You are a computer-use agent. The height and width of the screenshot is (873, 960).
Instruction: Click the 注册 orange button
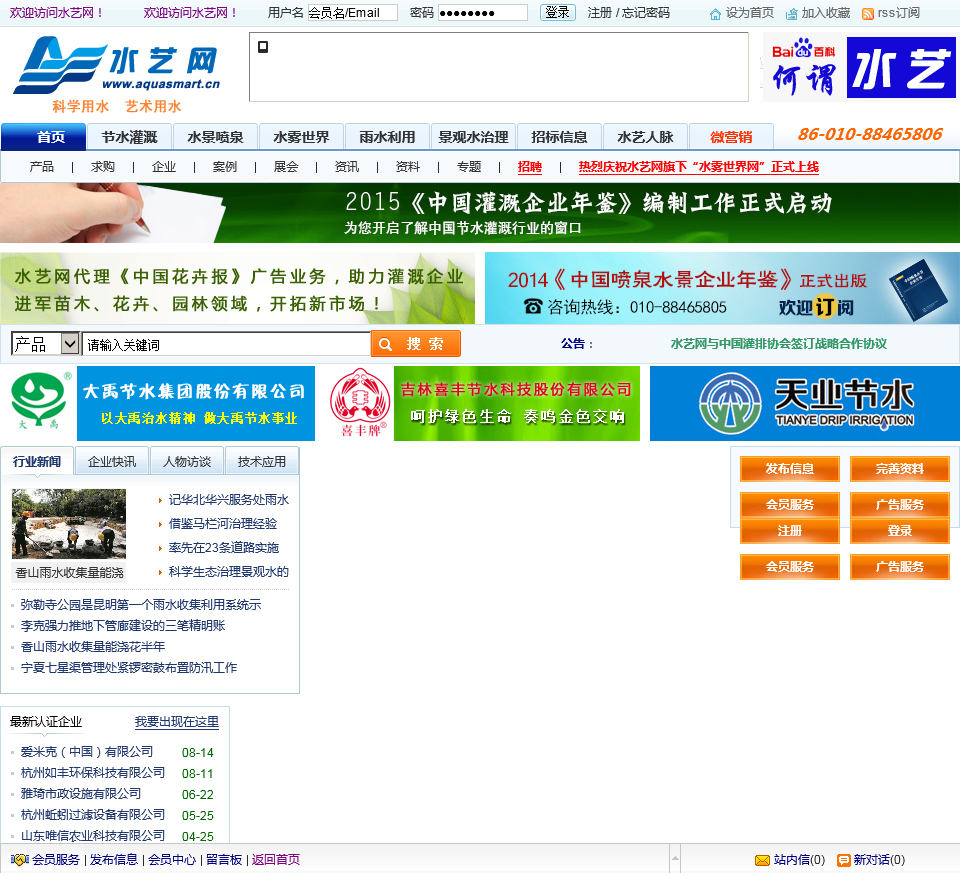[x=790, y=531]
